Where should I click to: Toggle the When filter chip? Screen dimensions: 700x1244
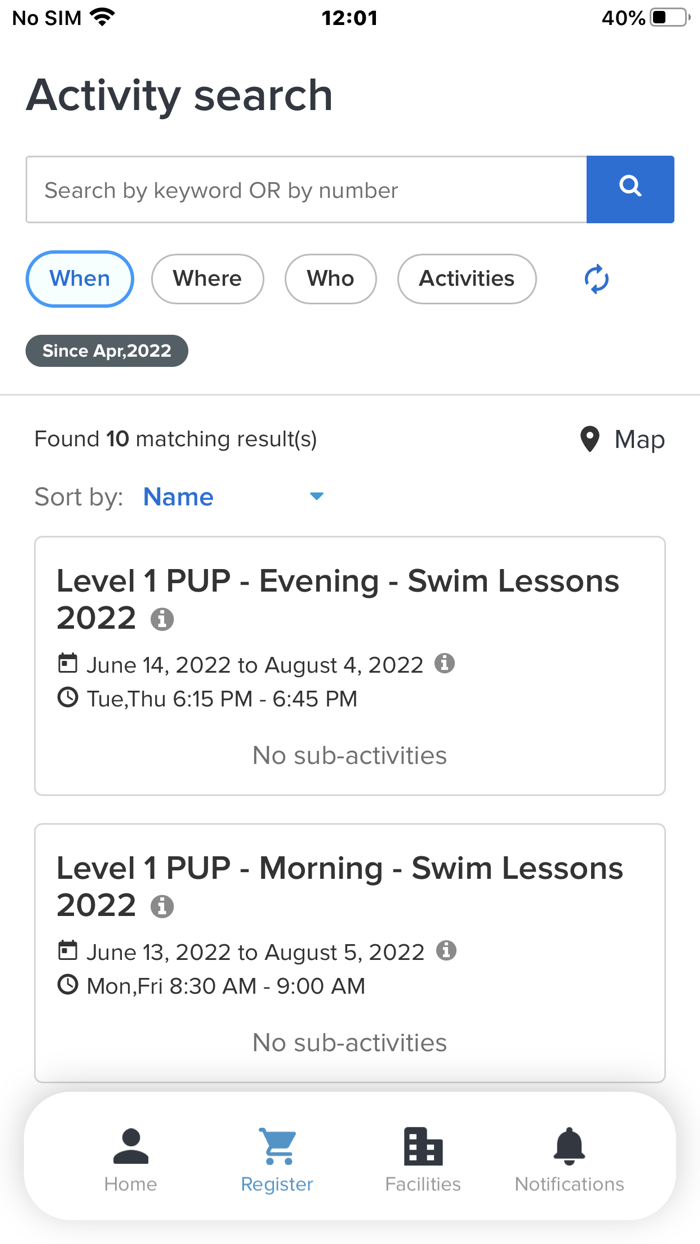click(x=80, y=278)
